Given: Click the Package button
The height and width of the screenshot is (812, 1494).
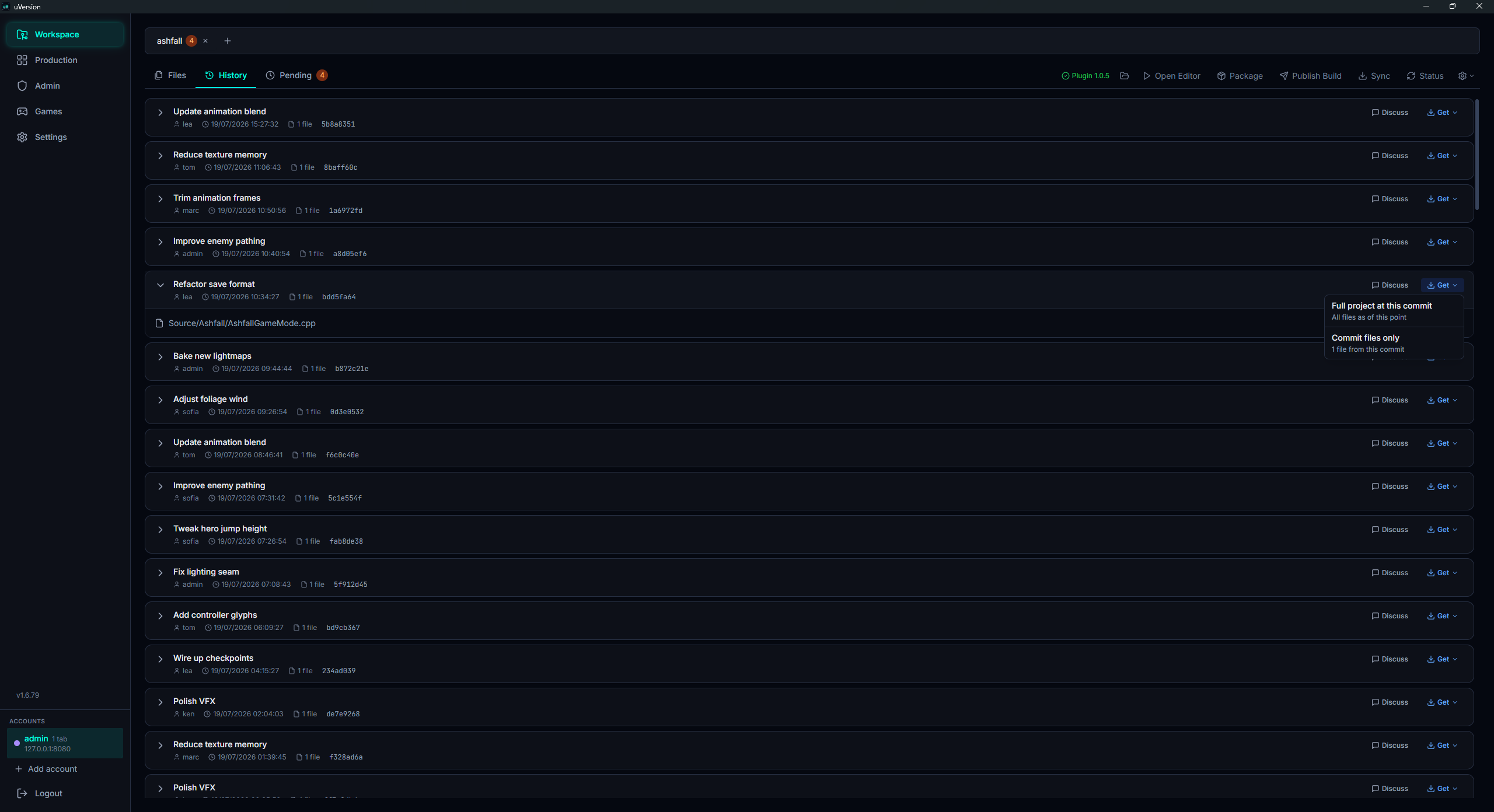Looking at the screenshot, I should pos(1240,76).
